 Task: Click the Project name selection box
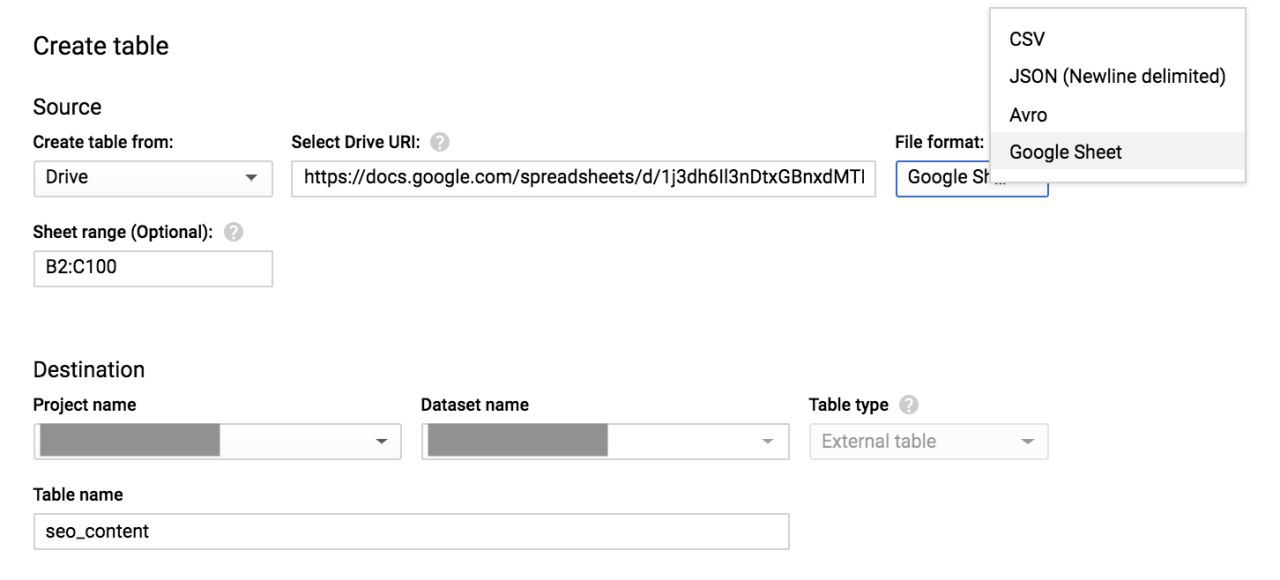click(x=217, y=441)
